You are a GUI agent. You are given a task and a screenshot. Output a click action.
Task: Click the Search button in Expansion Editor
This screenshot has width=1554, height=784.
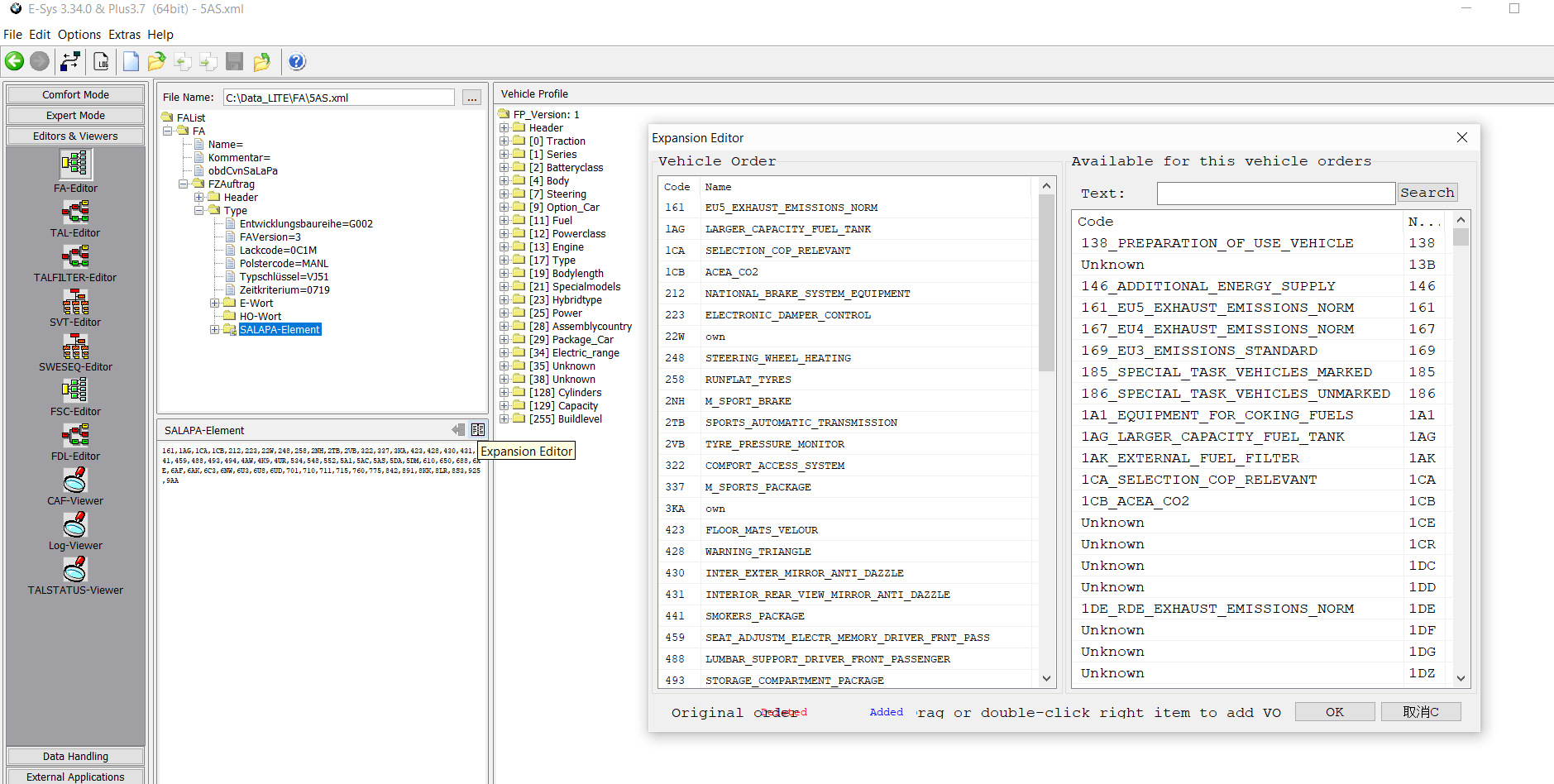point(1427,193)
